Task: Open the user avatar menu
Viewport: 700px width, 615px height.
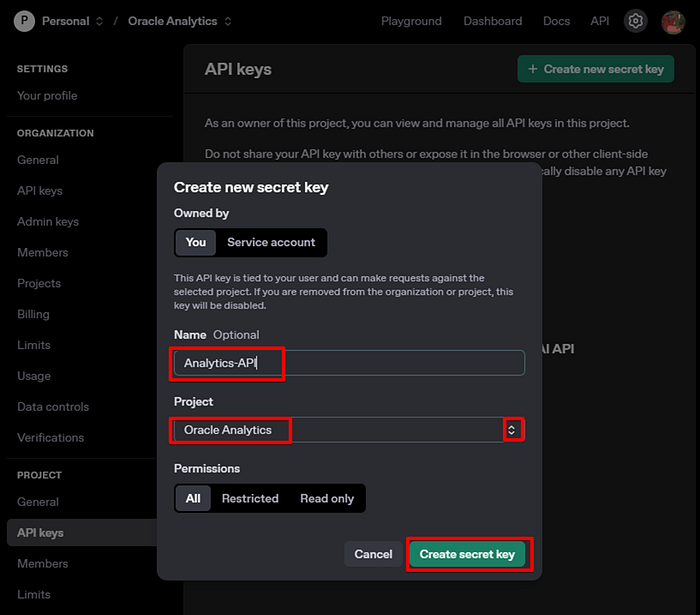Action: [x=673, y=21]
